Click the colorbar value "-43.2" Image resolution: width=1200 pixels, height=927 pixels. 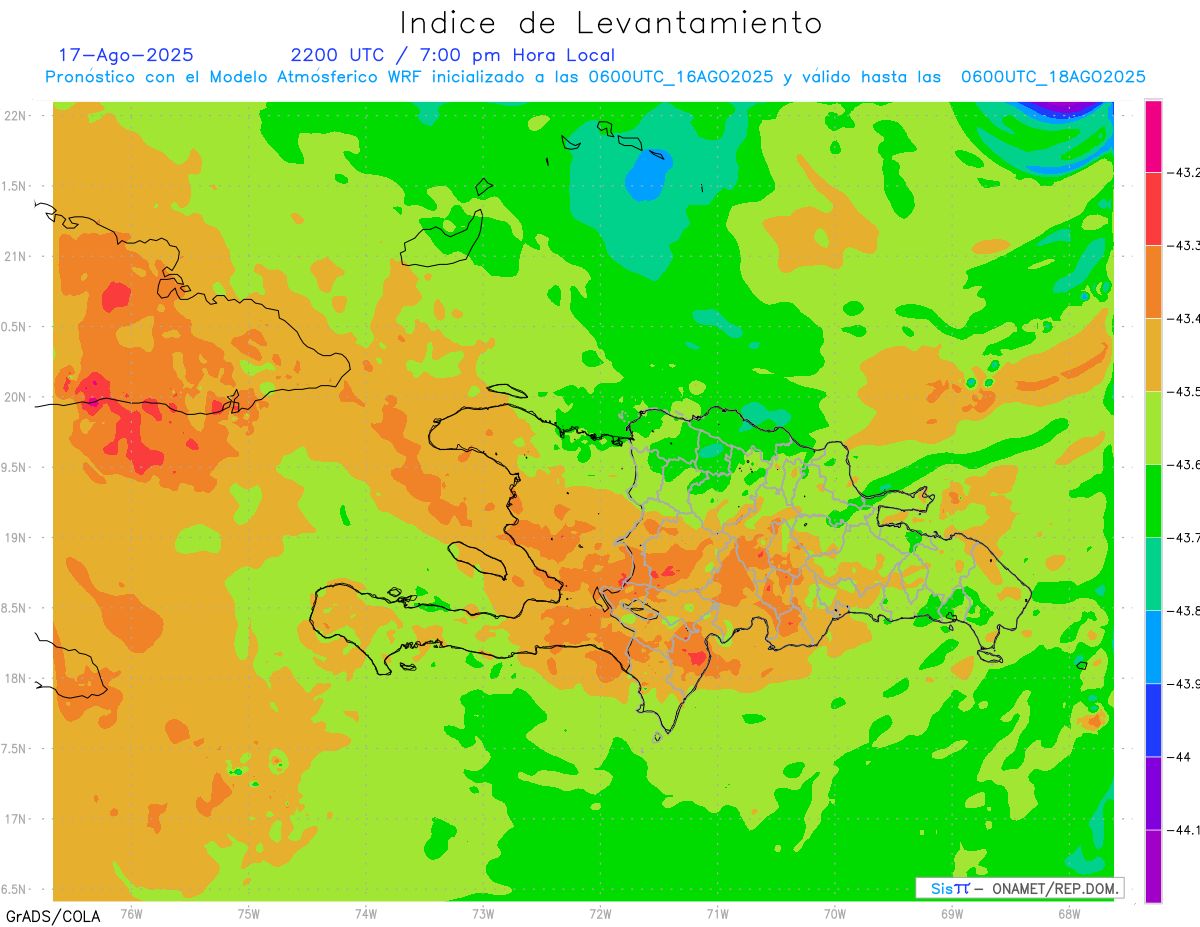click(x=1183, y=173)
